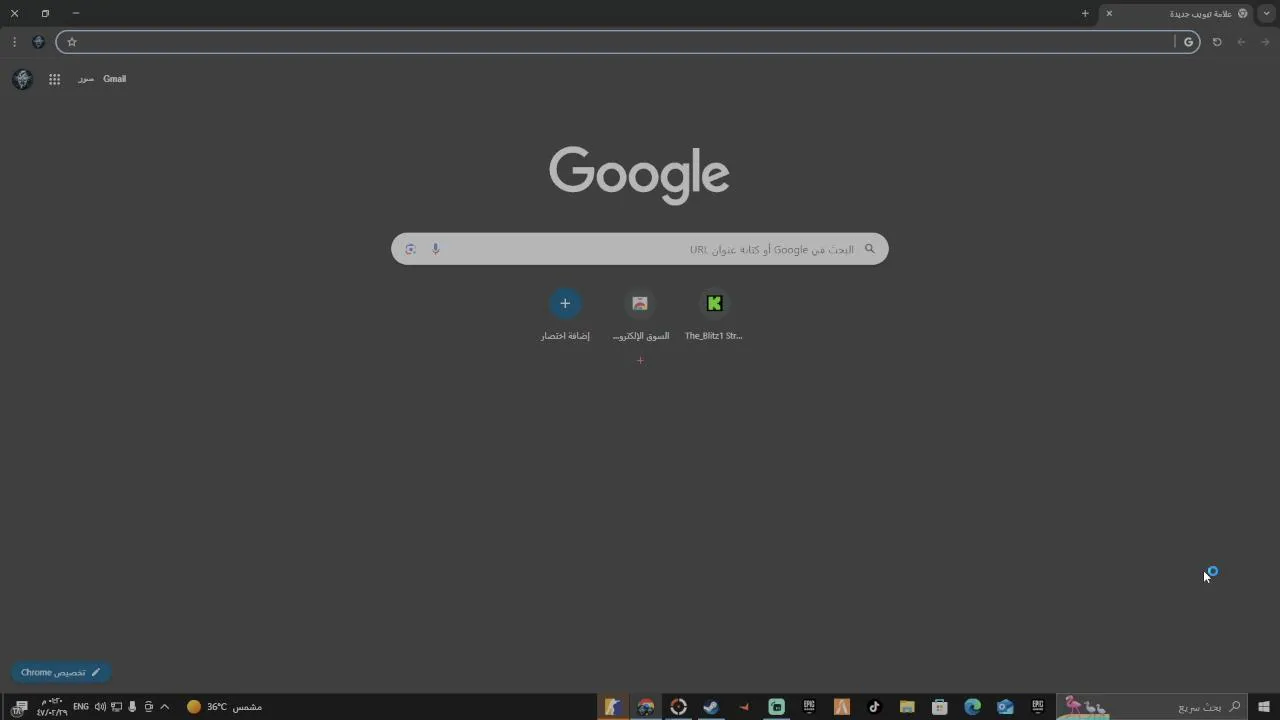1280x720 pixels.
Task: Open the Gmail link
Action: point(115,79)
